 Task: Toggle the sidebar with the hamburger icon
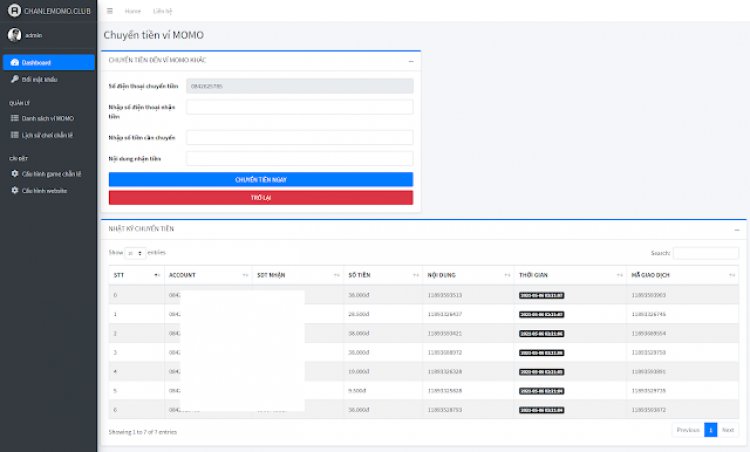click(x=110, y=11)
